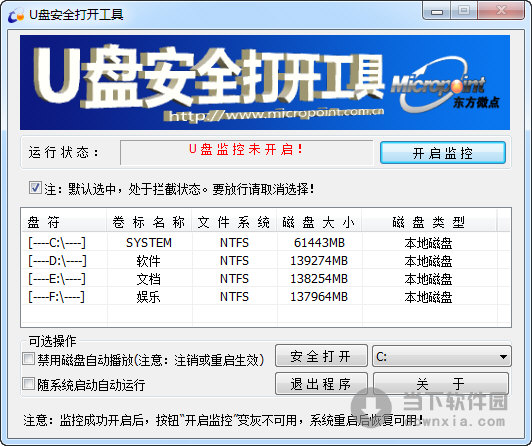Image resolution: width=532 pixels, height=446 pixels.
Task: Click the 61443MB disk size cell
Action: [x=319, y=243]
